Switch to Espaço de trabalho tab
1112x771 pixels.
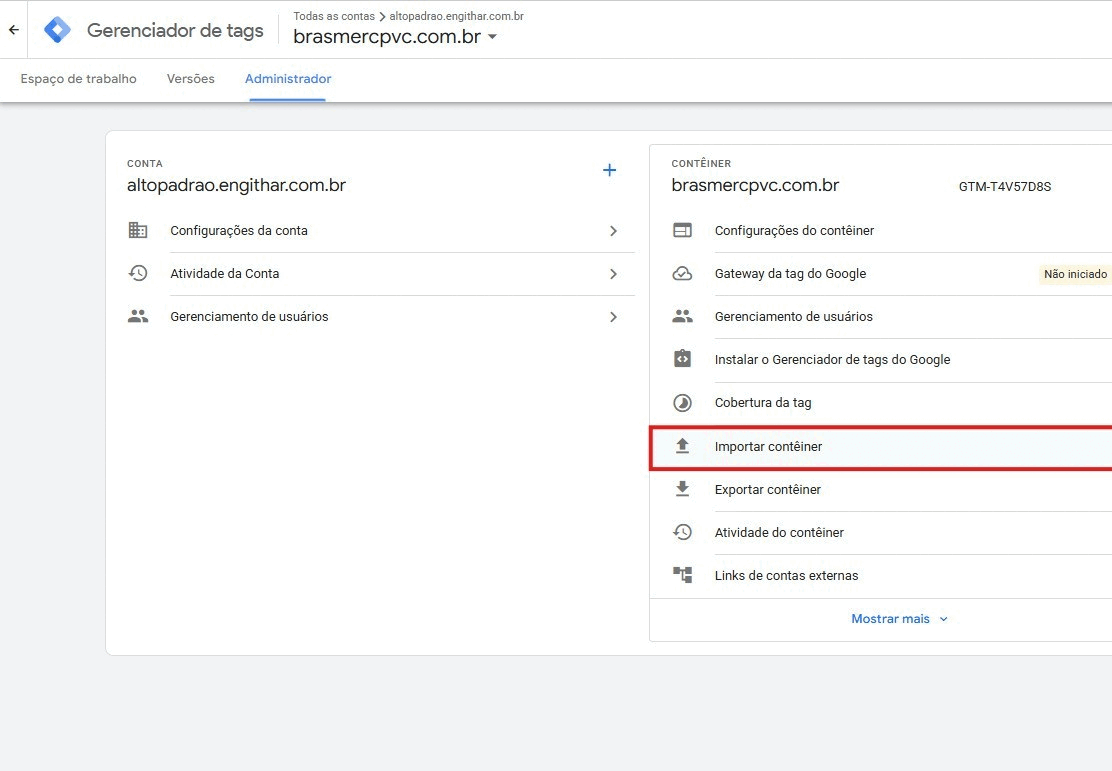78,79
